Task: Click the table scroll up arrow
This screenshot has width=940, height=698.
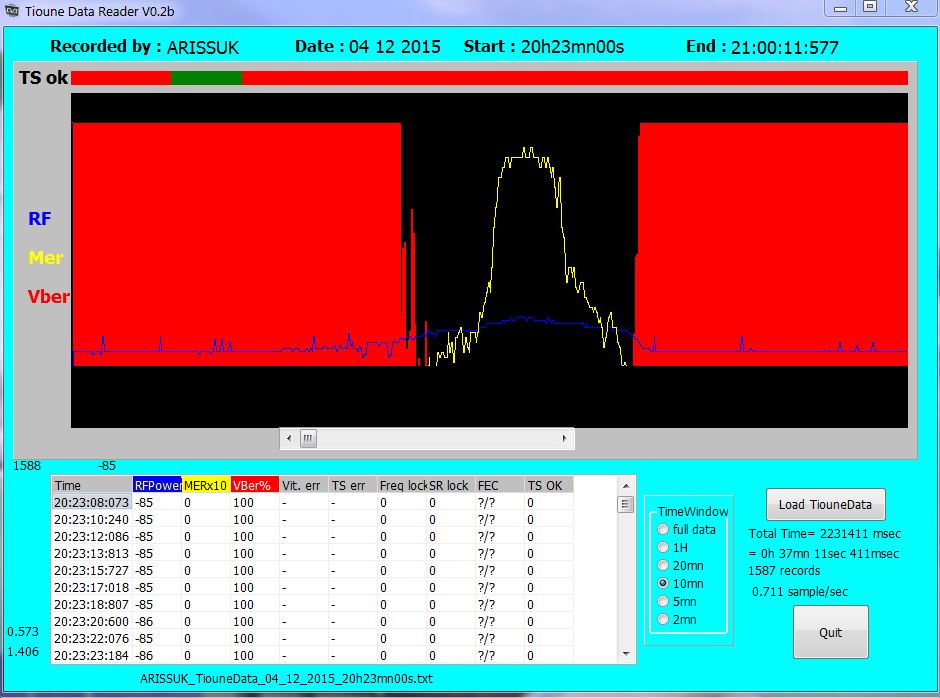Action: pos(625,486)
